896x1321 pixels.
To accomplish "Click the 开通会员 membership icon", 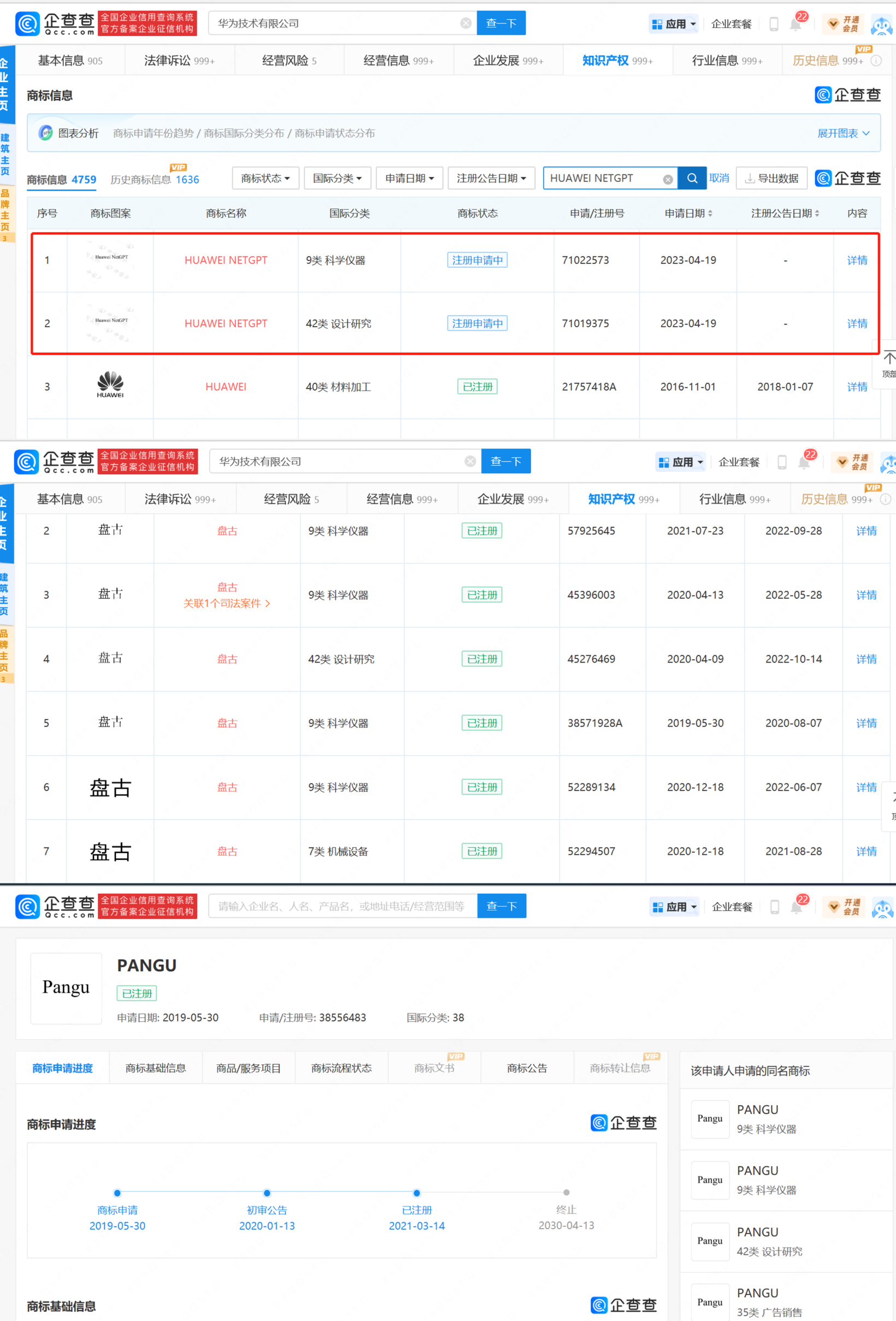I will pos(842,24).
